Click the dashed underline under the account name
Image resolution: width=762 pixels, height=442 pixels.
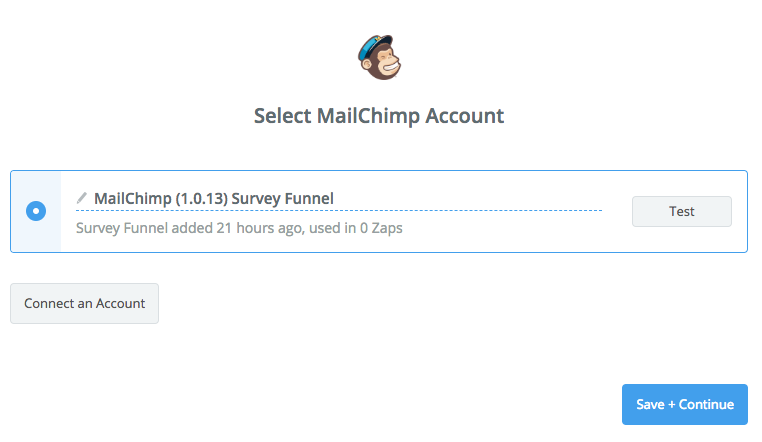click(x=340, y=211)
